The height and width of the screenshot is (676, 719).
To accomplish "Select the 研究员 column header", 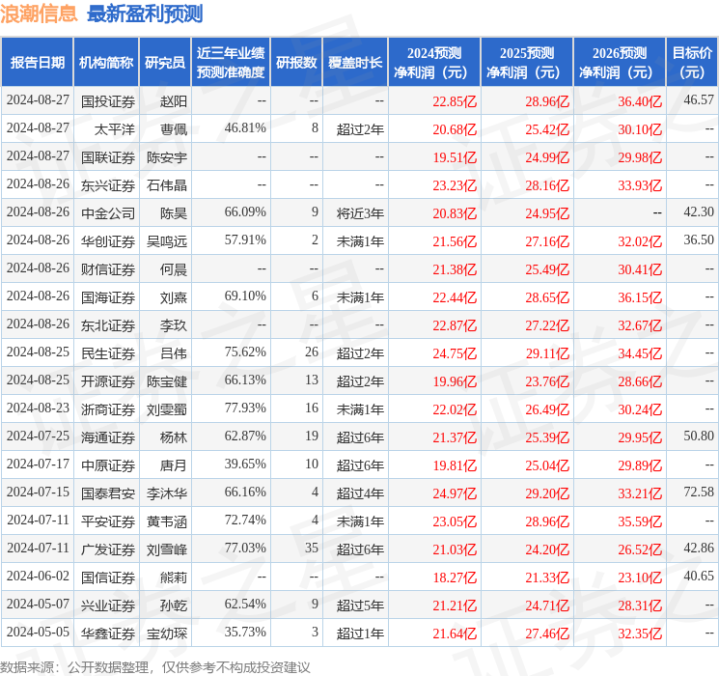I will (x=165, y=62).
